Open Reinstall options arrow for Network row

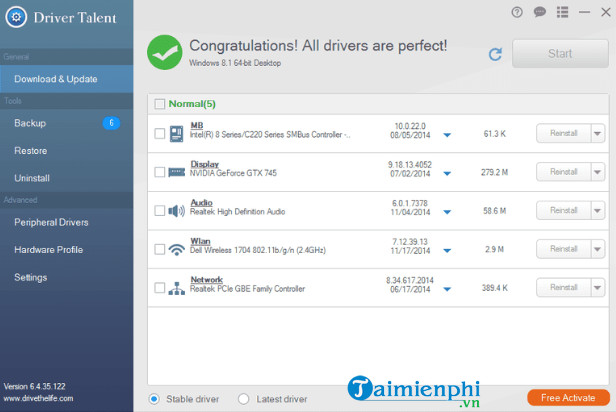(598, 287)
